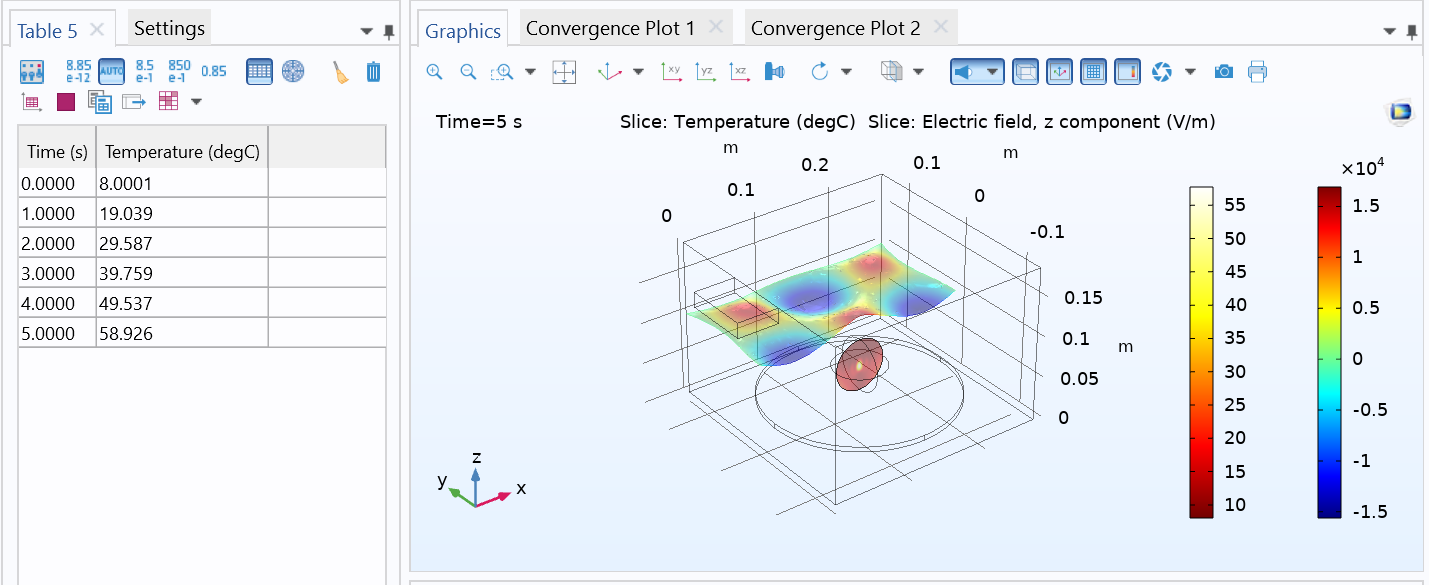Click the Temperature (degC) column header

click(182, 152)
